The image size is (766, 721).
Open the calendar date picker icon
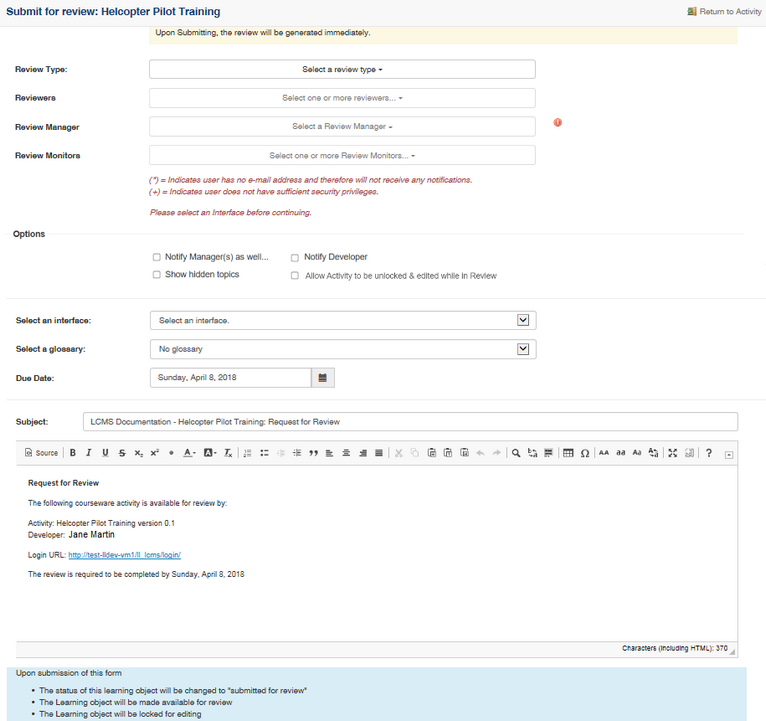[322, 378]
